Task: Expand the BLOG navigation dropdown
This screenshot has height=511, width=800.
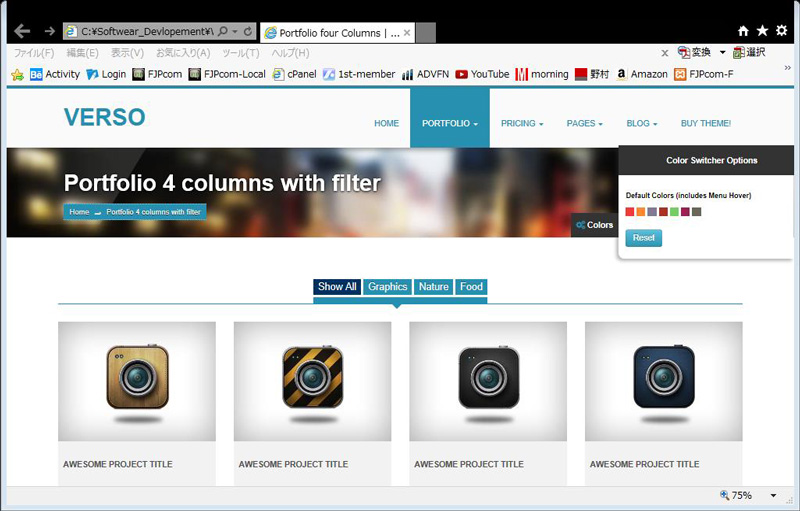Action: click(x=642, y=123)
